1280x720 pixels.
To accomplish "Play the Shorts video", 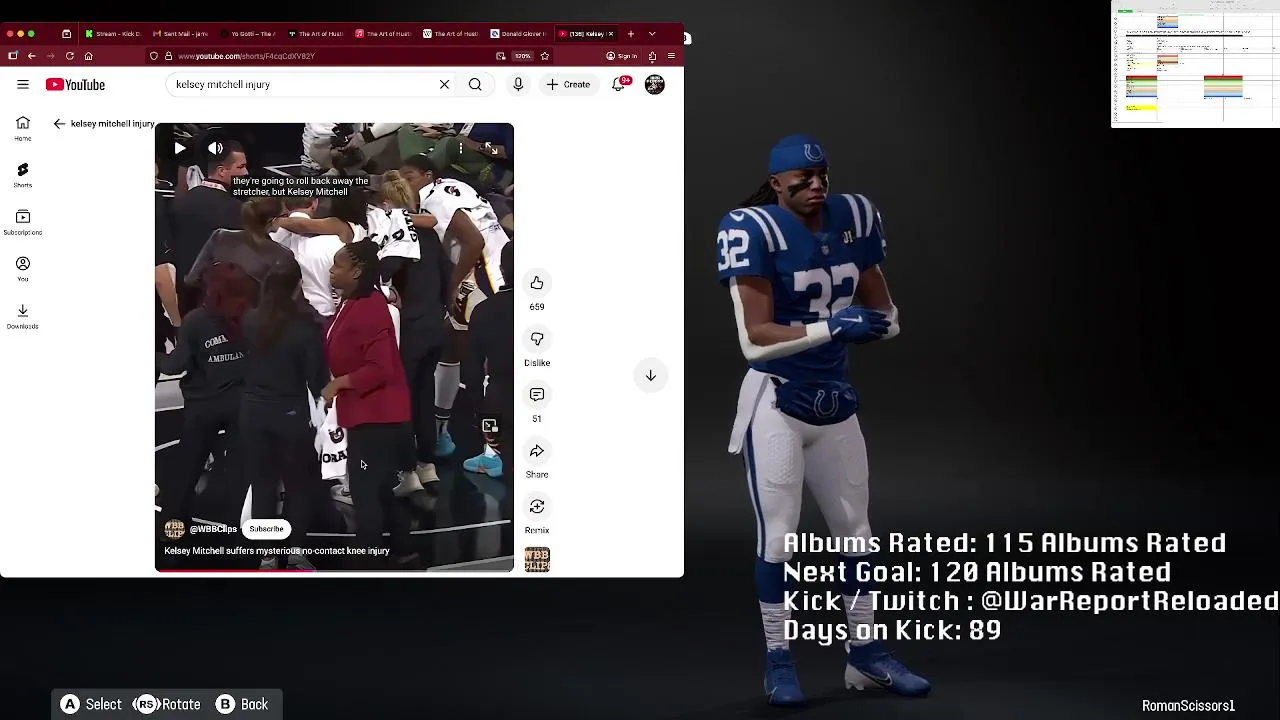I will tap(180, 148).
